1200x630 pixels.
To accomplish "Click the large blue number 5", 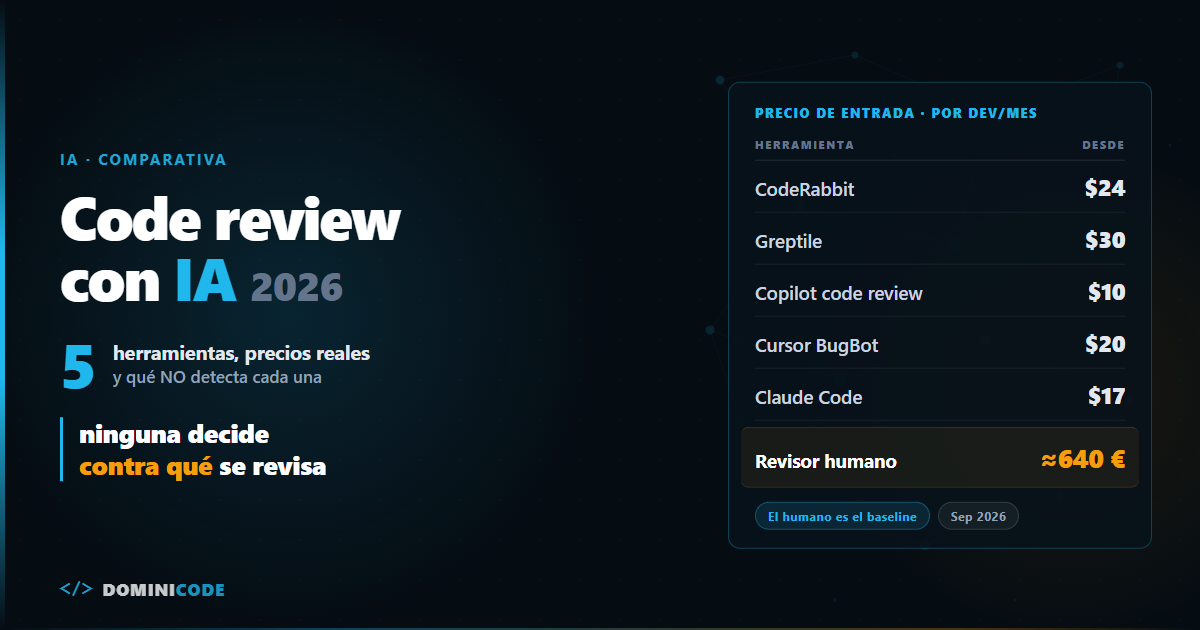I will click(x=78, y=366).
